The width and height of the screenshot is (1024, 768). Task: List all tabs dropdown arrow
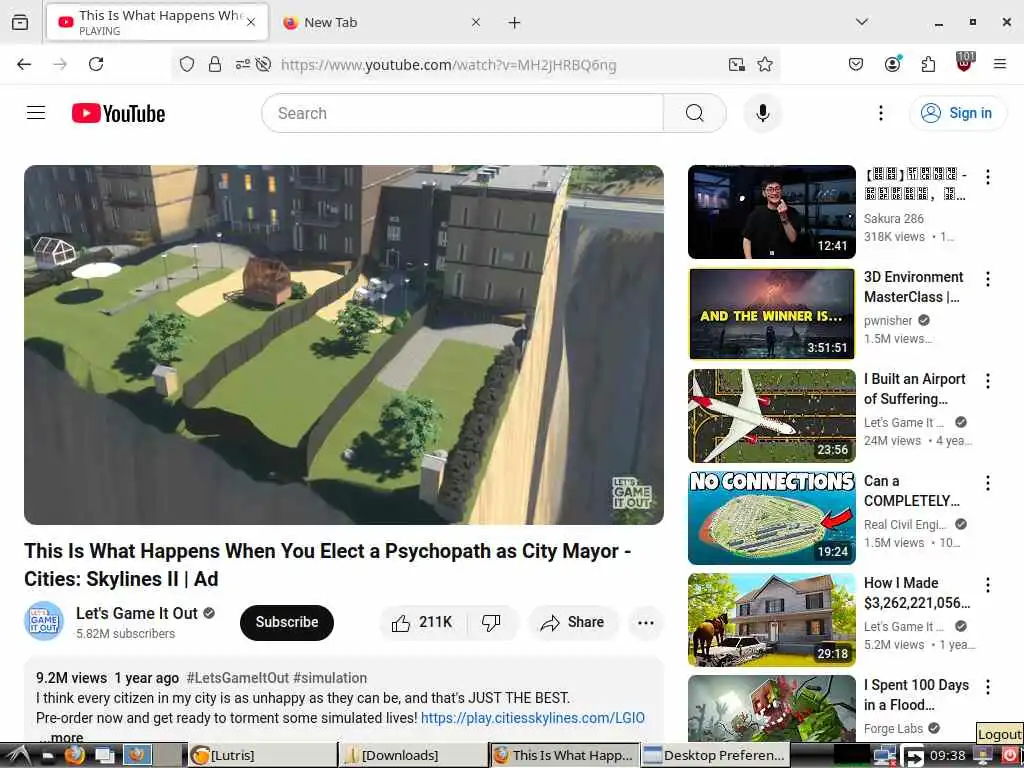(861, 22)
